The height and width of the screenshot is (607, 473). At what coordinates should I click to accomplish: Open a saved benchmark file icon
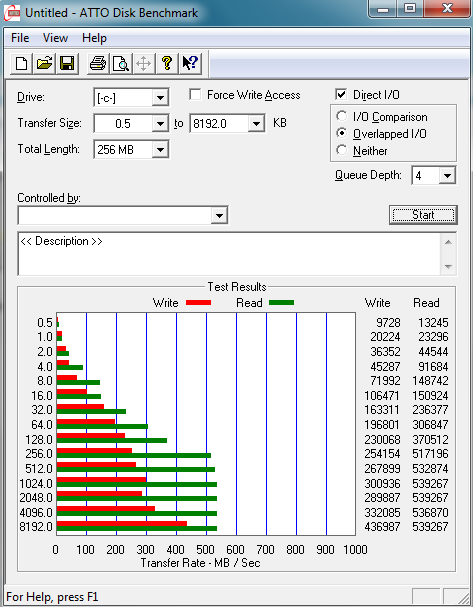pos(44,63)
